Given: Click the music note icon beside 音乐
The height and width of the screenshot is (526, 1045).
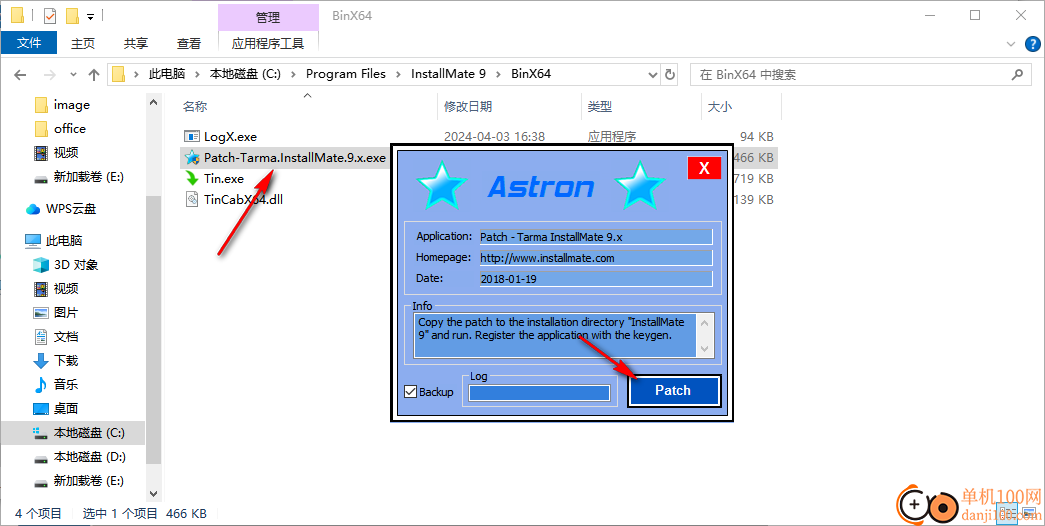Looking at the screenshot, I should [41, 385].
